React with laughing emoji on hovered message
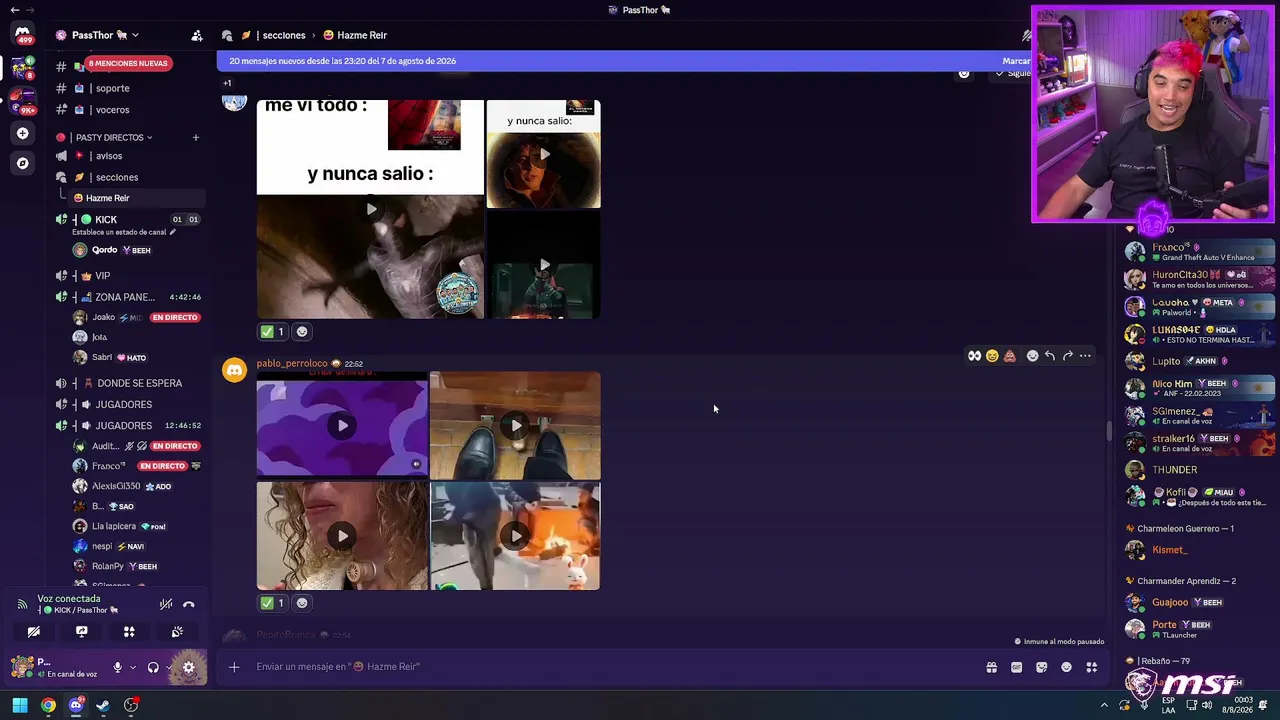This screenshot has height=720, width=1280. [x=992, y=356]
